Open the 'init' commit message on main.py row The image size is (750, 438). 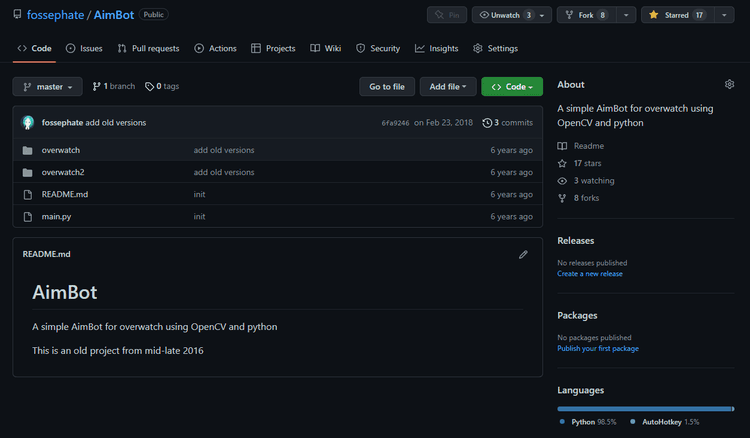pos(199,216)
